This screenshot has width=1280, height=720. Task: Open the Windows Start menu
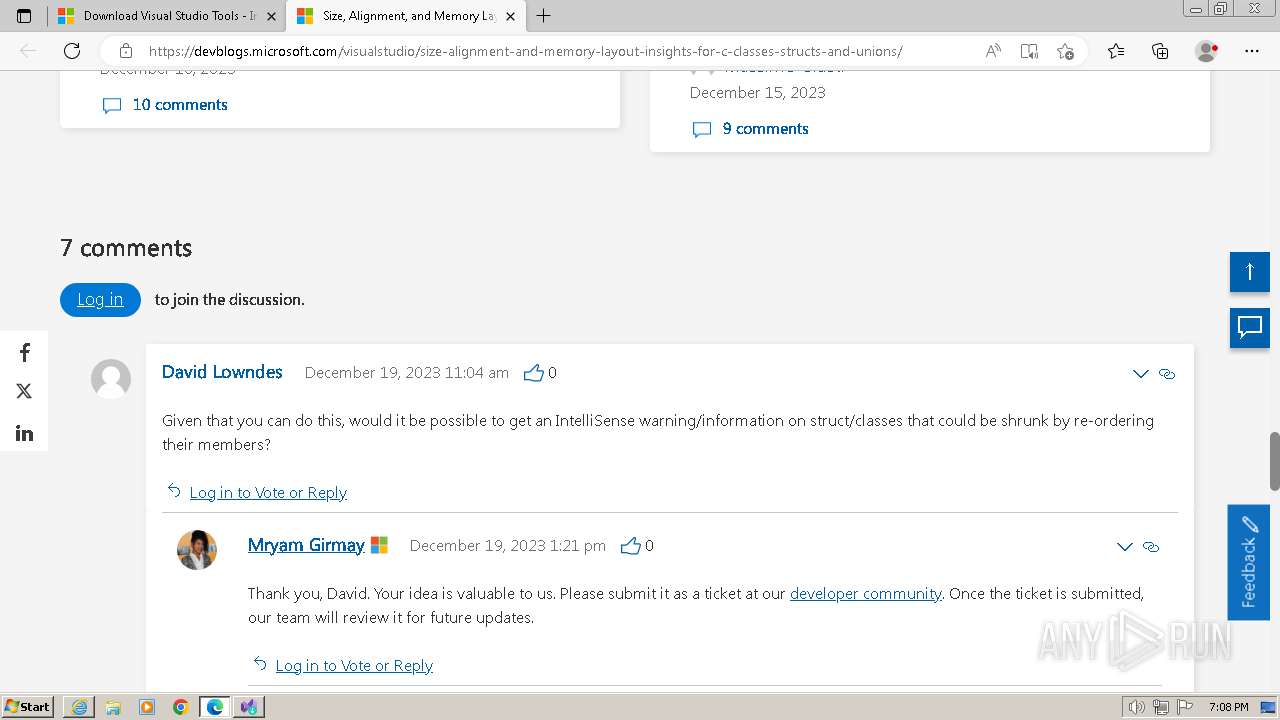pyautogui.click(x=28, y=707)
